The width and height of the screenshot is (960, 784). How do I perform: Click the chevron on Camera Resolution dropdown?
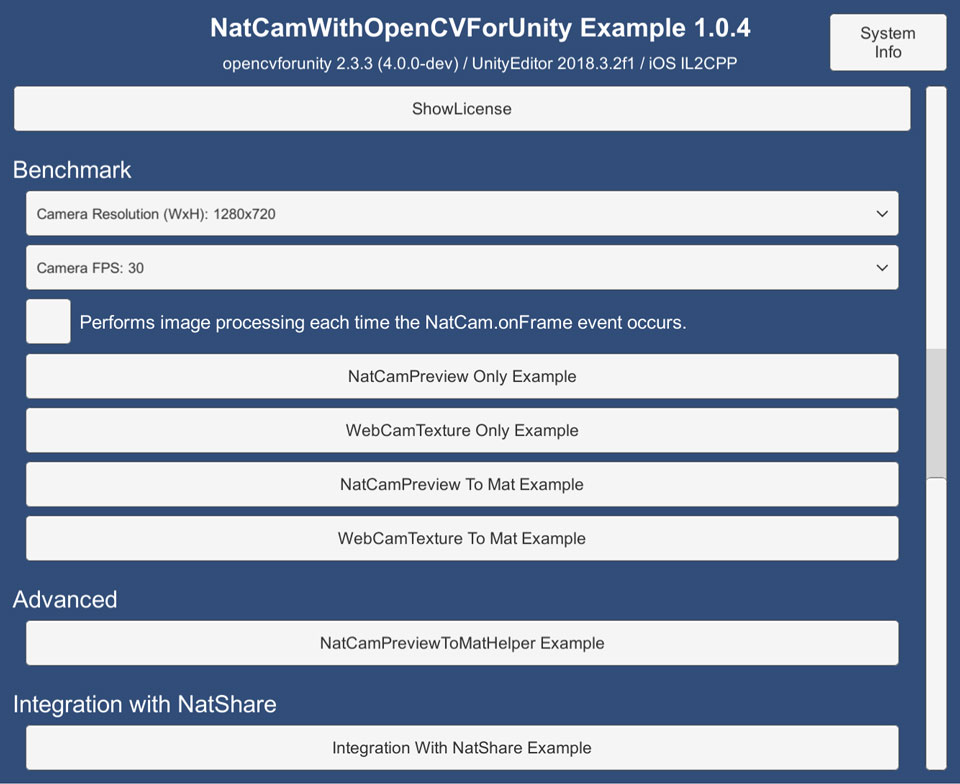point(882,214)
